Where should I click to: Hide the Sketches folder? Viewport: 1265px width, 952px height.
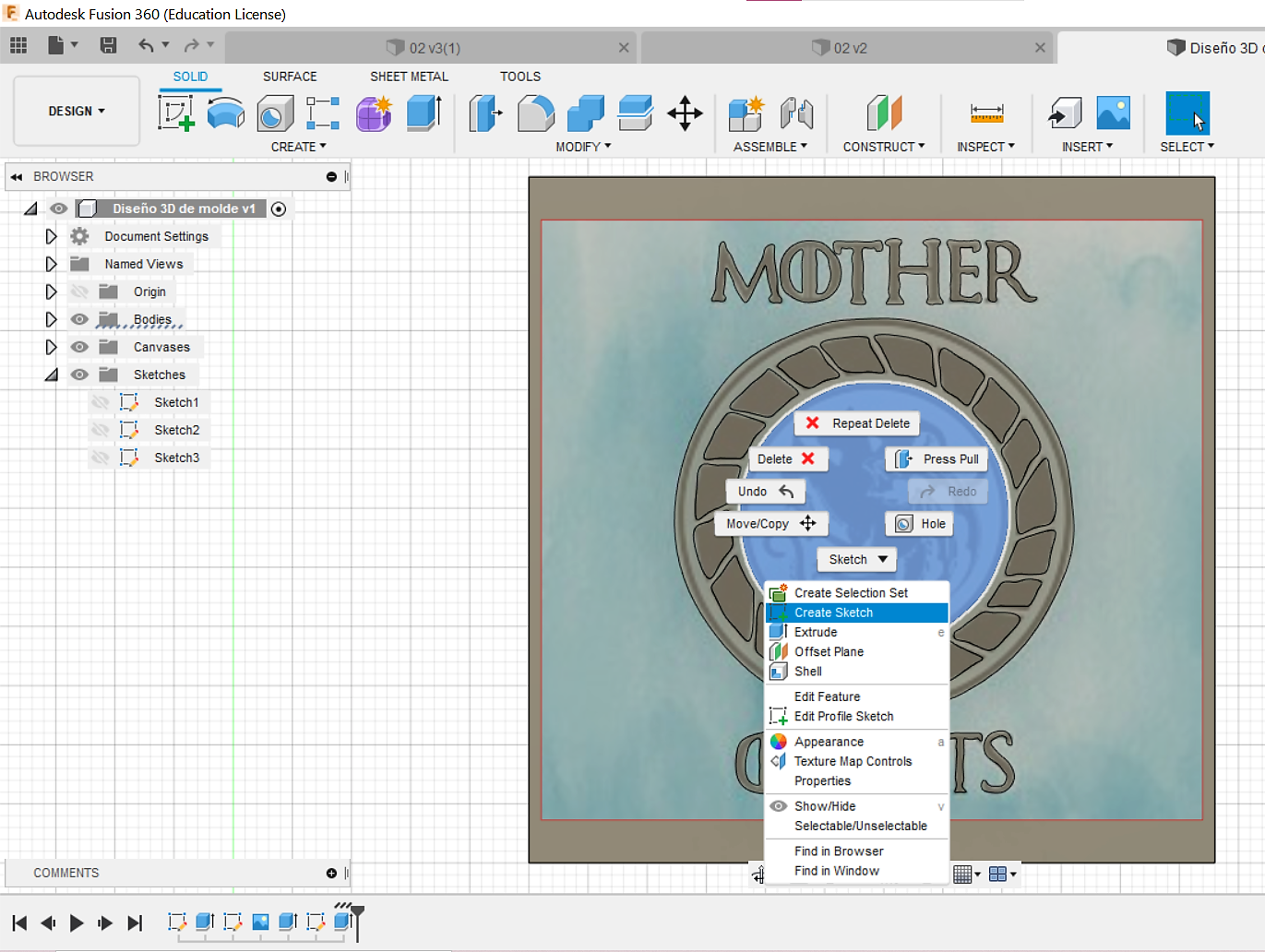pyautogui.click(x=80, y=375)
